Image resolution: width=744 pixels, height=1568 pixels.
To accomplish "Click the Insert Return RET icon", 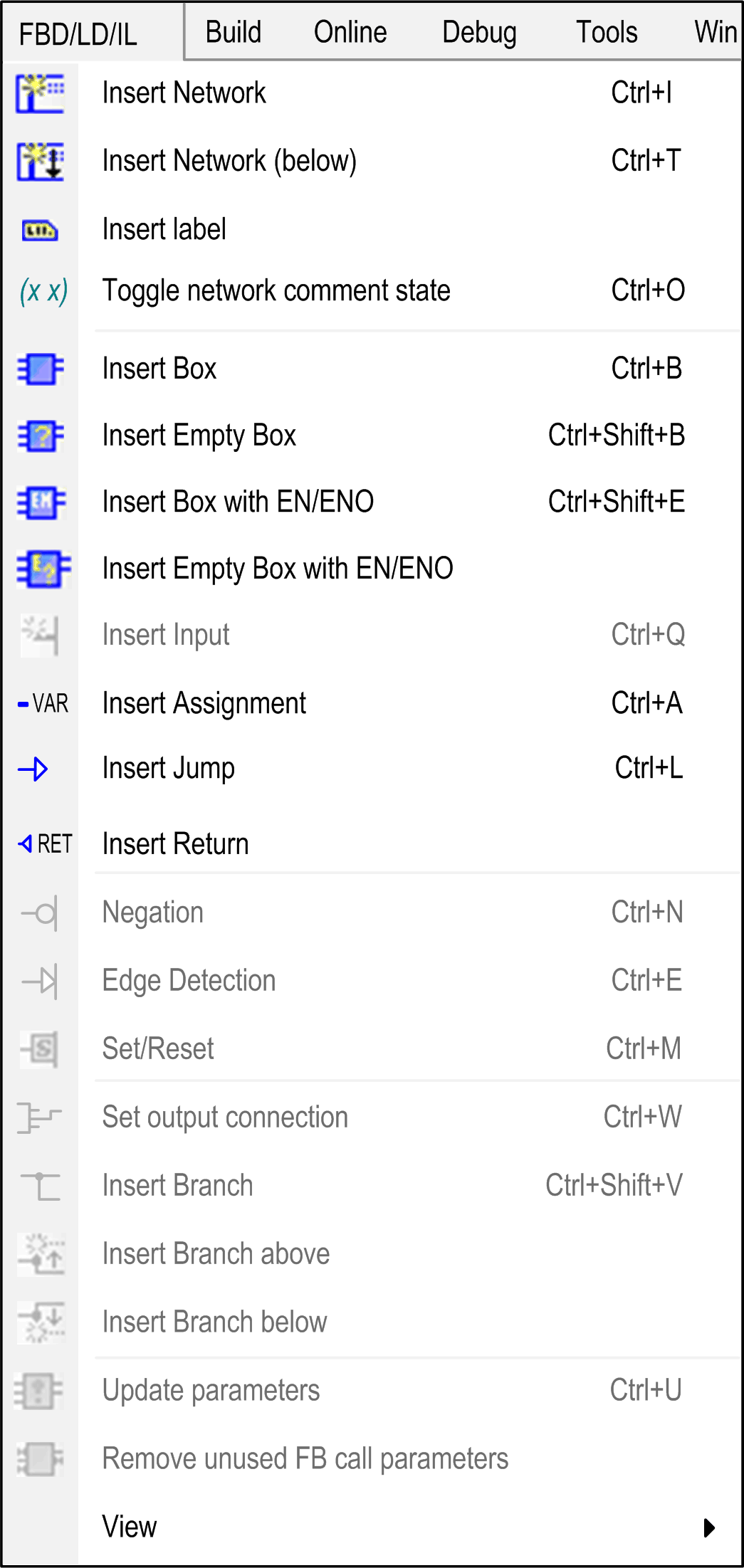I will (45, 844).
